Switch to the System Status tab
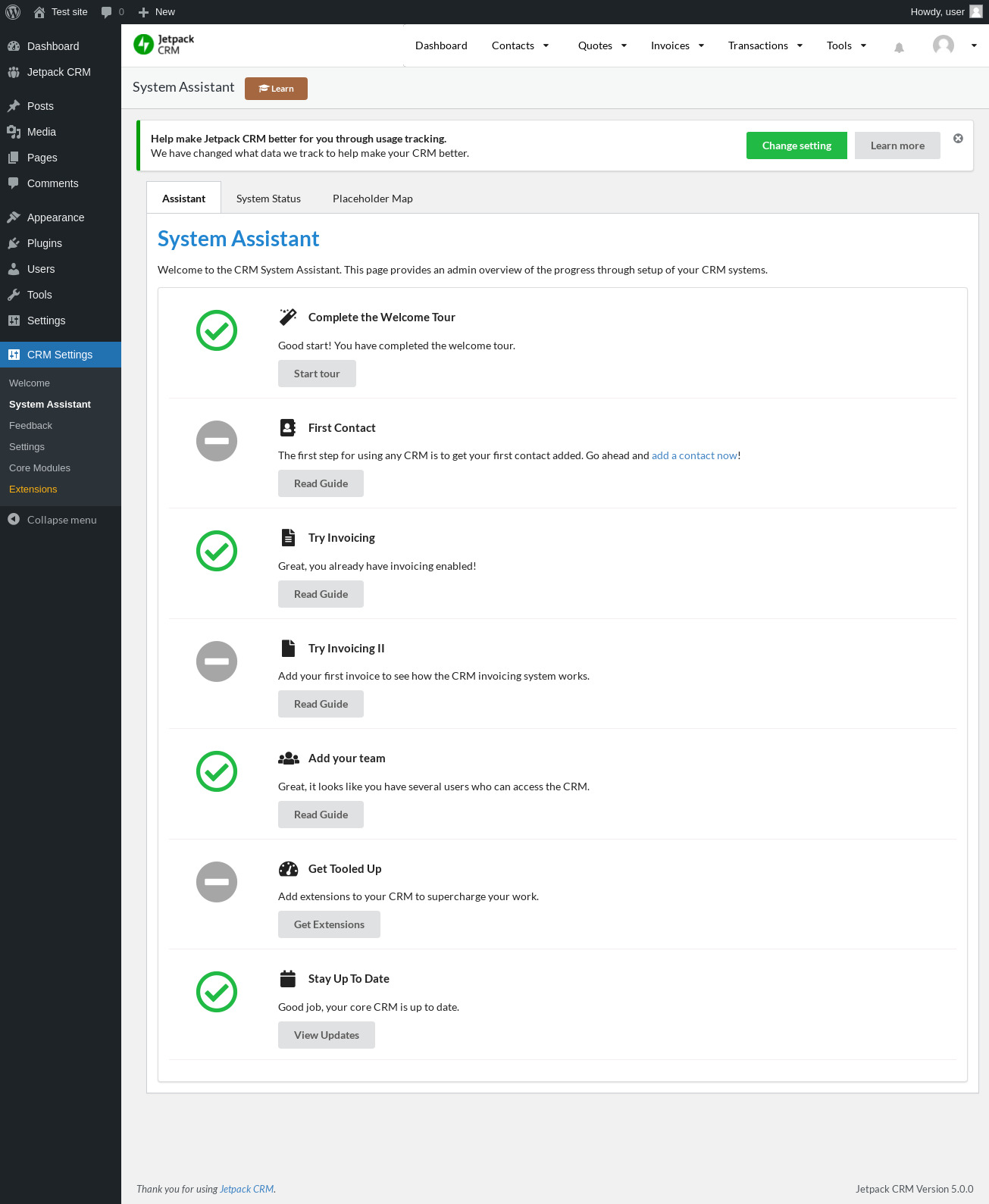The image size is (989, 1204). (268, 199)
